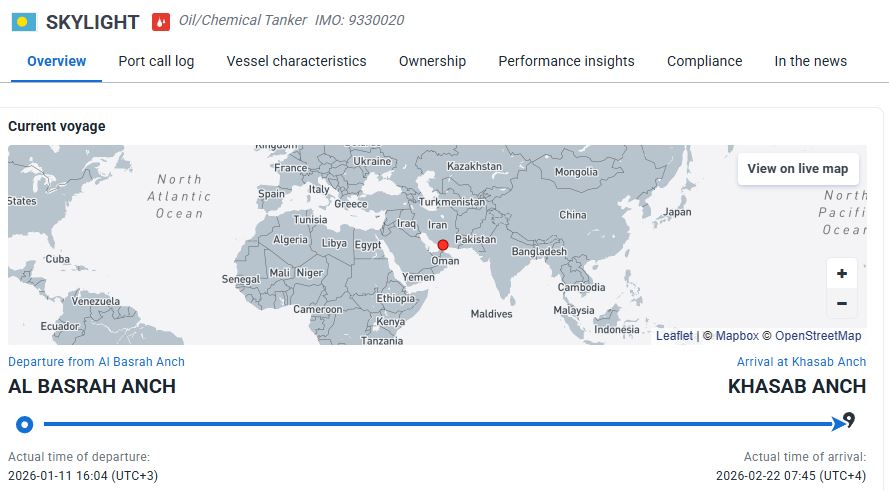Viewport: 889px width, 491px height.
Task: Follow the Arrival at Khasab Anch link
Action: tap(801, 362)
